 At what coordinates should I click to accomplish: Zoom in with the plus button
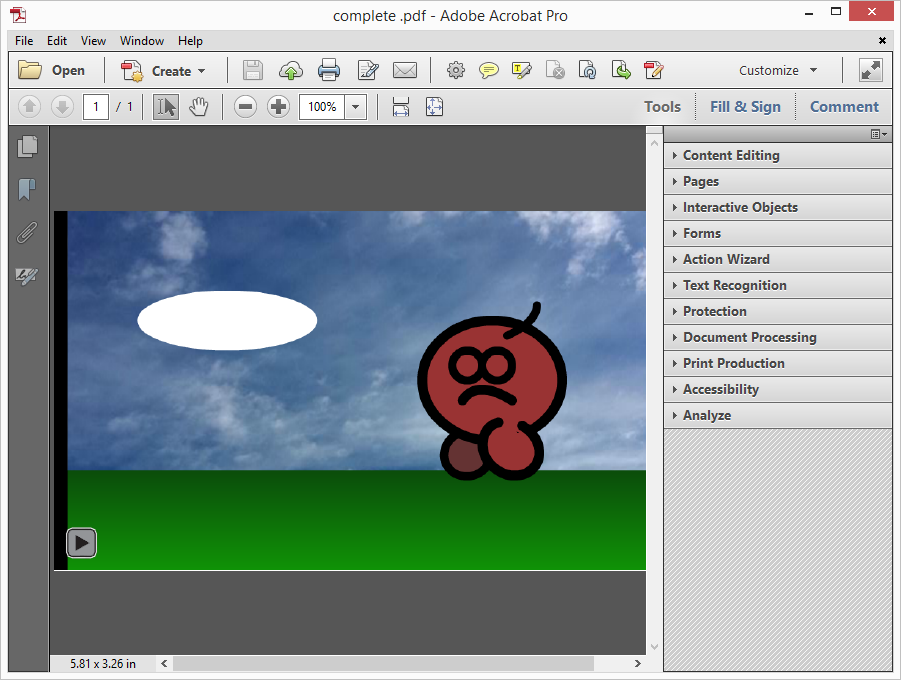[278, 107]
